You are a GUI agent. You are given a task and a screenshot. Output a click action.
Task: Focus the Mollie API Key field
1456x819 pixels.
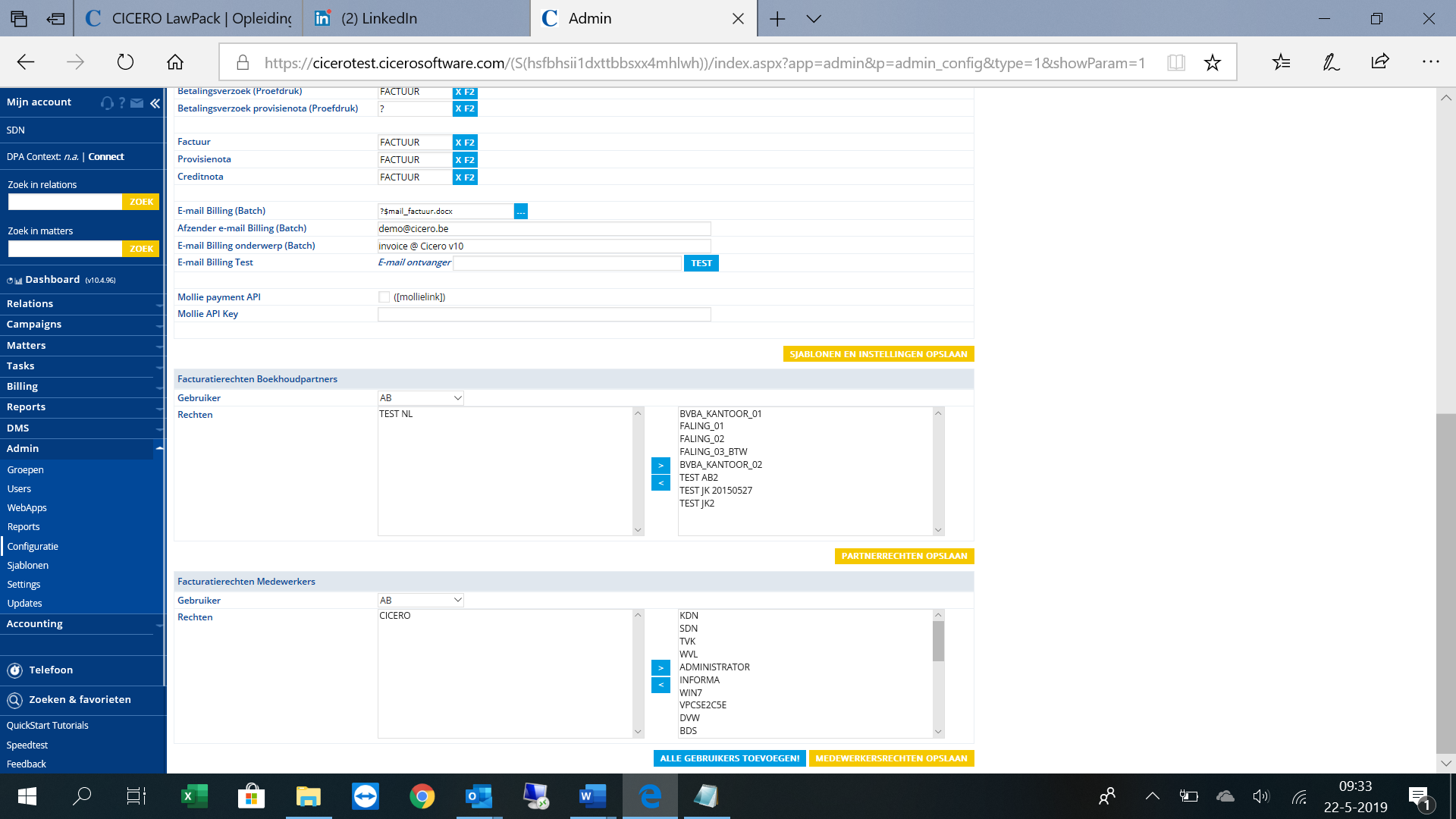pyautogui.click(x=544, y=315)
